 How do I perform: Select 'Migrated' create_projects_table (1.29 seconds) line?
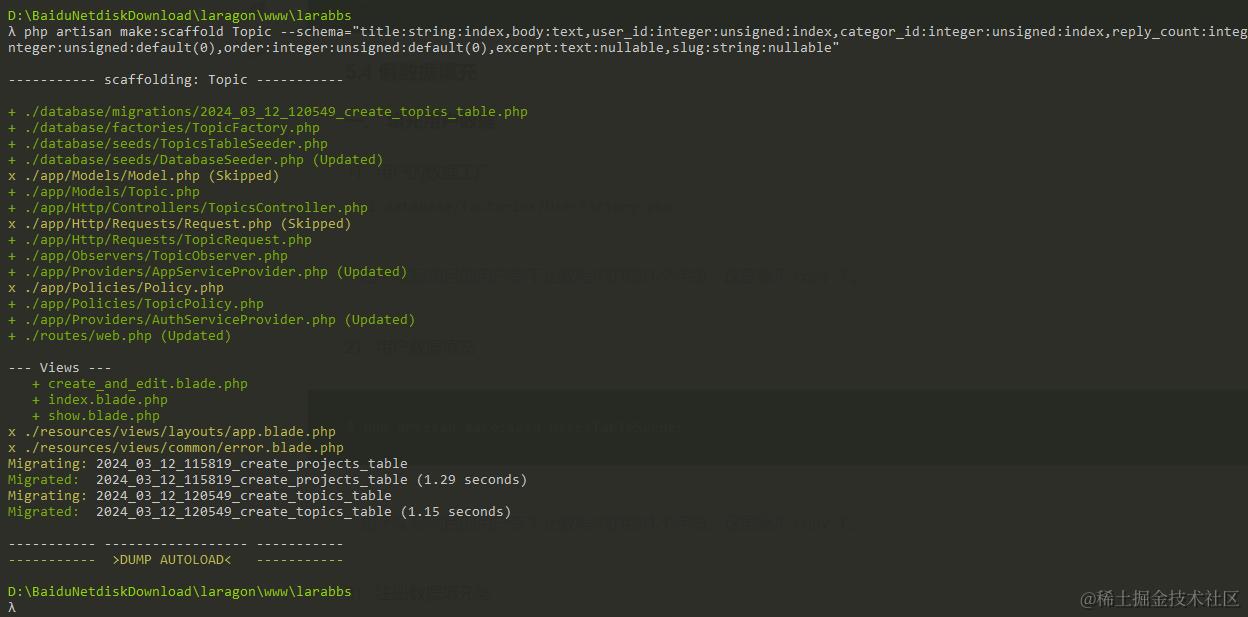click(268, 480)
